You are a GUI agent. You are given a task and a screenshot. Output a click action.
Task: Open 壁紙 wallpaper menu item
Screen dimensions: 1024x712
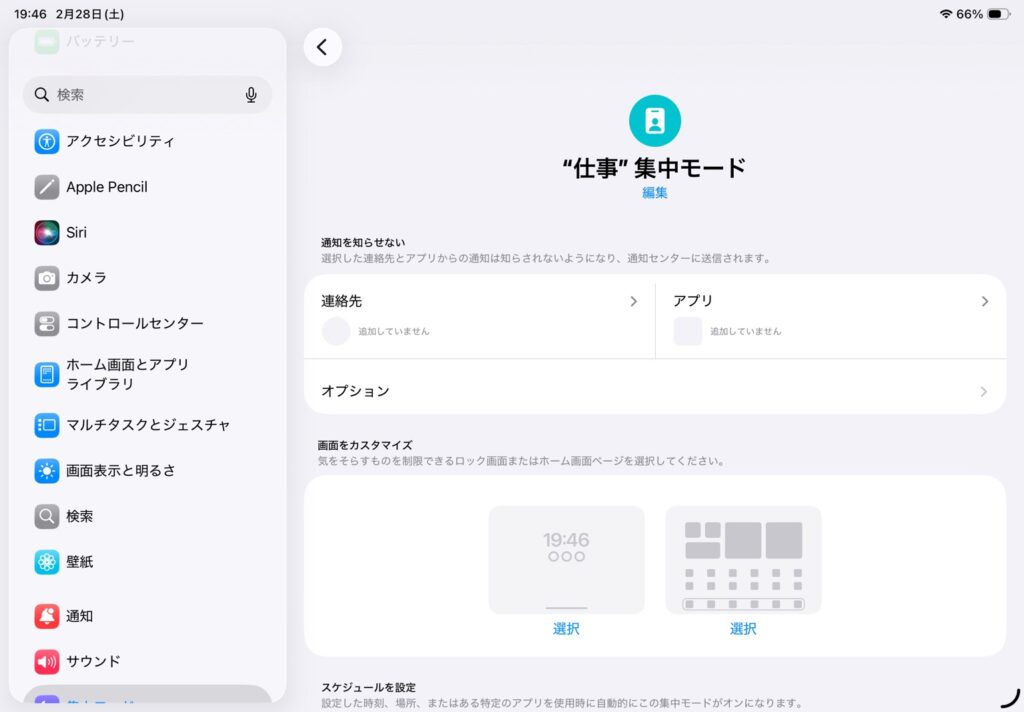(80, 562)
